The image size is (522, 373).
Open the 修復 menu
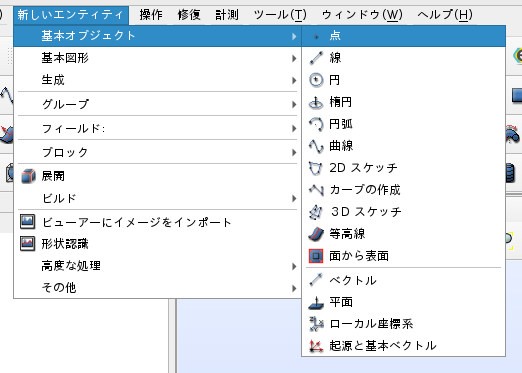(x=189, y=15)
